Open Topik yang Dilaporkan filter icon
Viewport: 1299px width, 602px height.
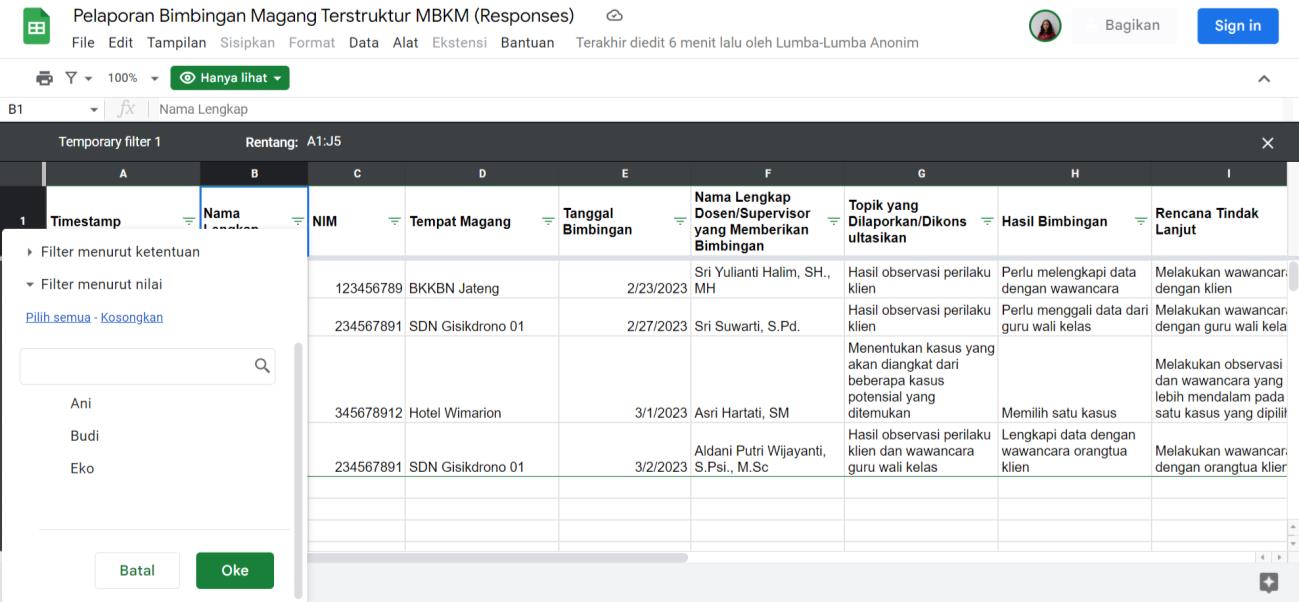point(987,222)
